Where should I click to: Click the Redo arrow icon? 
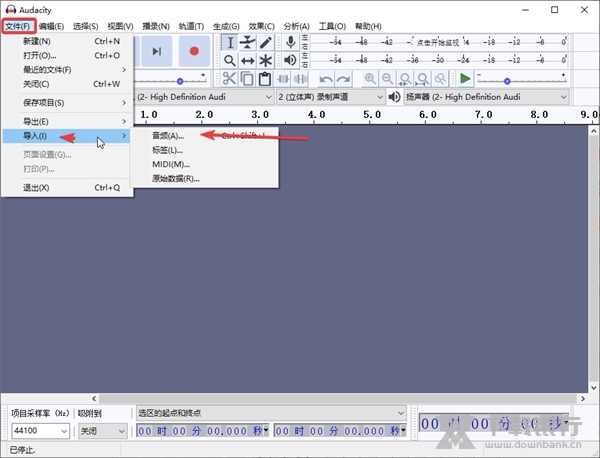point(343,79)
